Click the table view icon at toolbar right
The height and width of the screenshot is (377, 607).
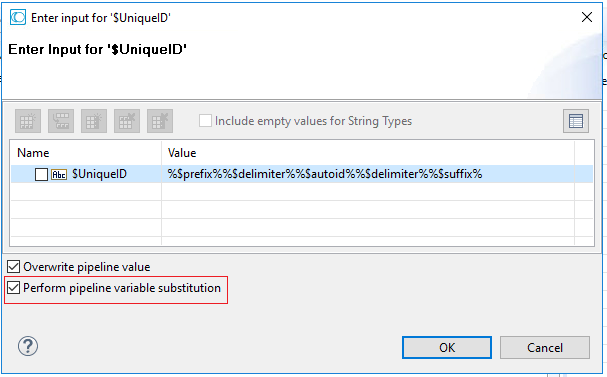(576, 121)
